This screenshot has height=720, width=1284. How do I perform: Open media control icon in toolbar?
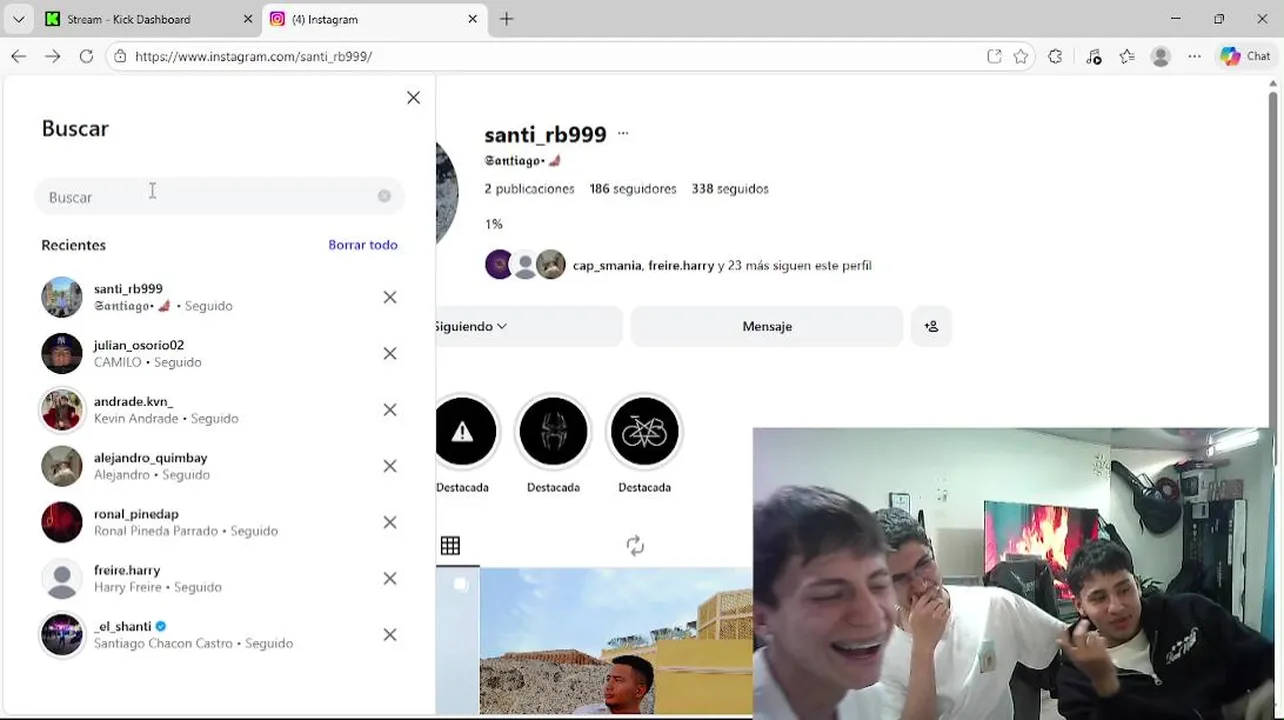(1093, 56)
